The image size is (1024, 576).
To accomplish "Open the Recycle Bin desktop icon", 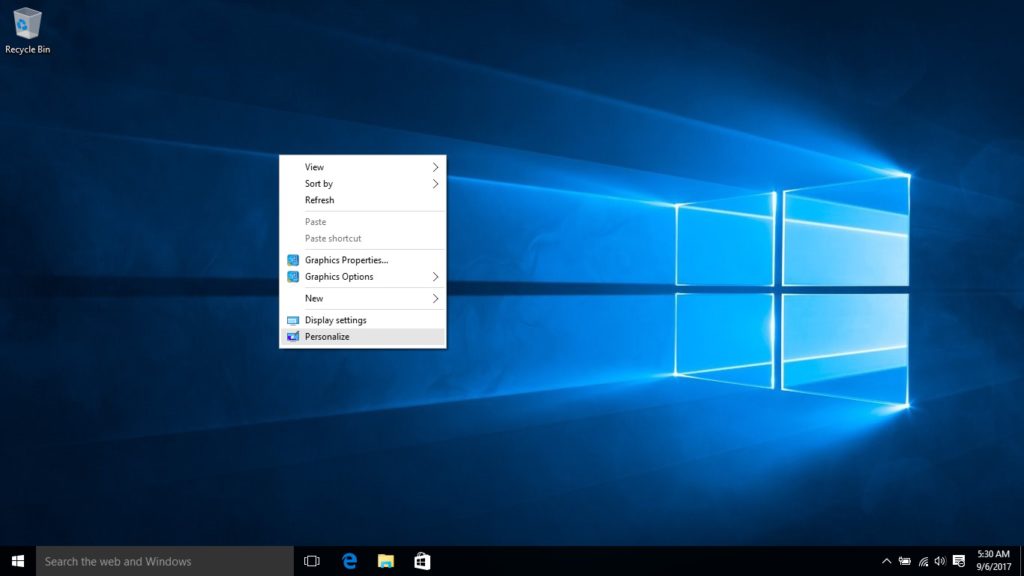I will coord(27,31).
